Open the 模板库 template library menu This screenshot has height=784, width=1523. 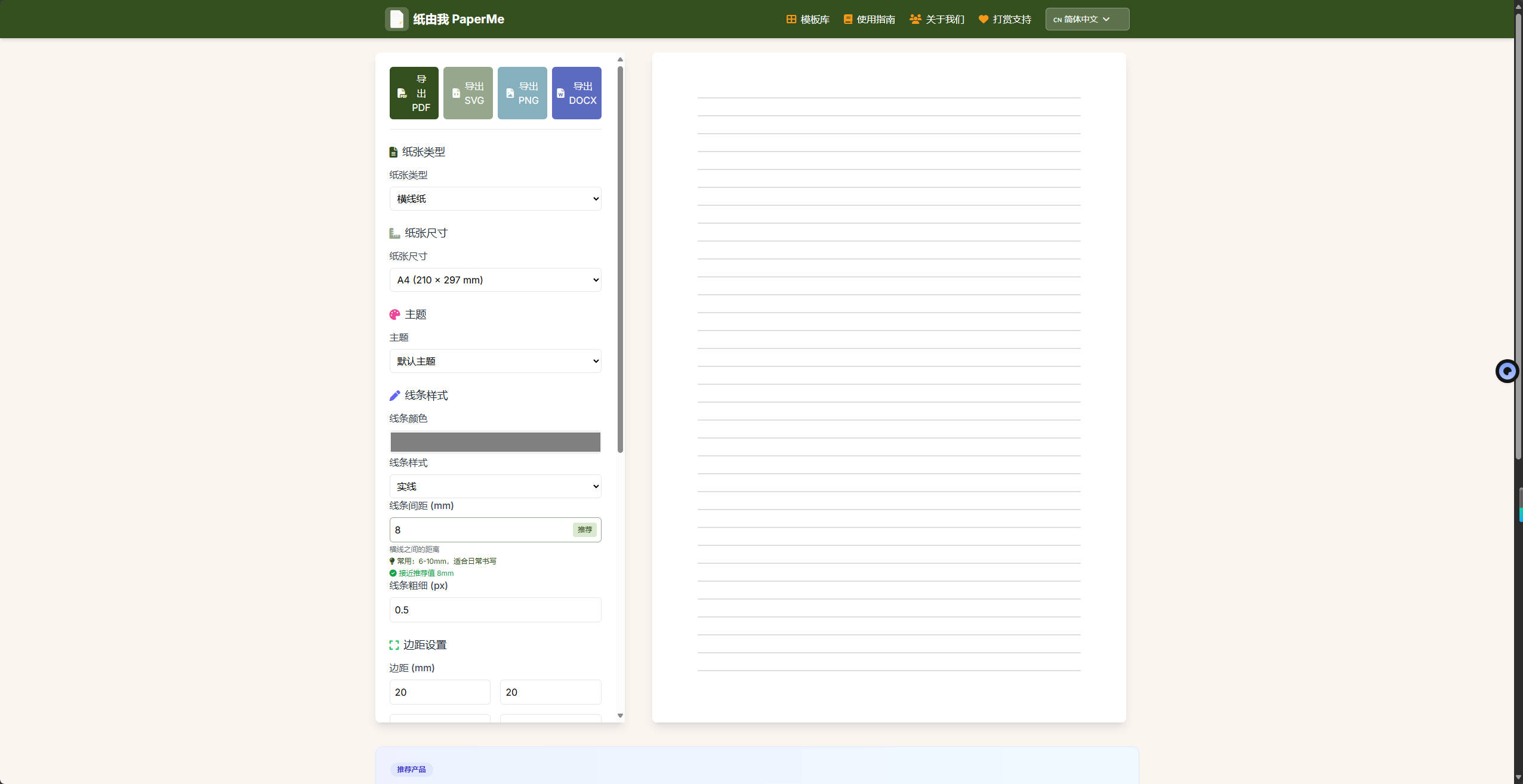coord(808,19)
